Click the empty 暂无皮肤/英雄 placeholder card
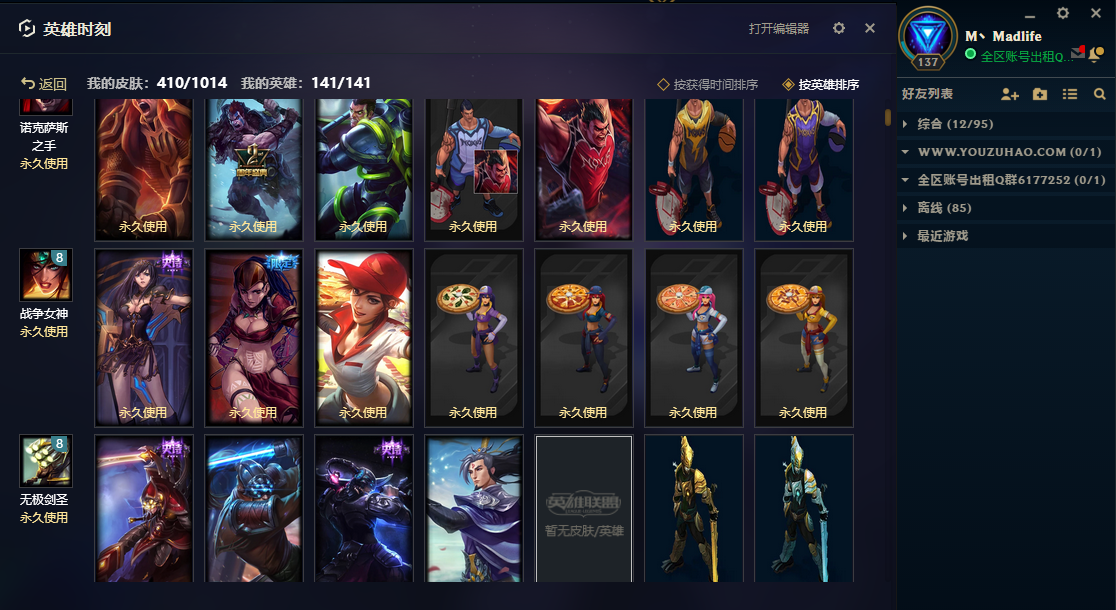The height and width of the screenshot is (610, 1116). coord(584,509)
